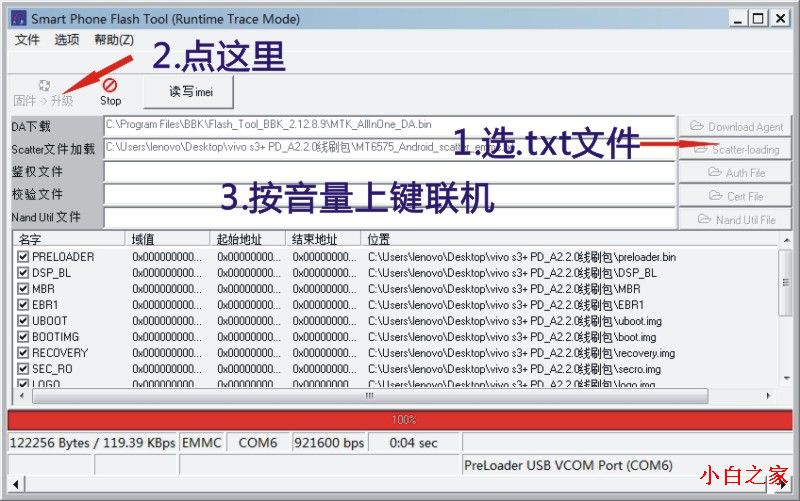Open the 选项 menu
800x501 pixels.
pyautogui.click(x=67, y=39)
